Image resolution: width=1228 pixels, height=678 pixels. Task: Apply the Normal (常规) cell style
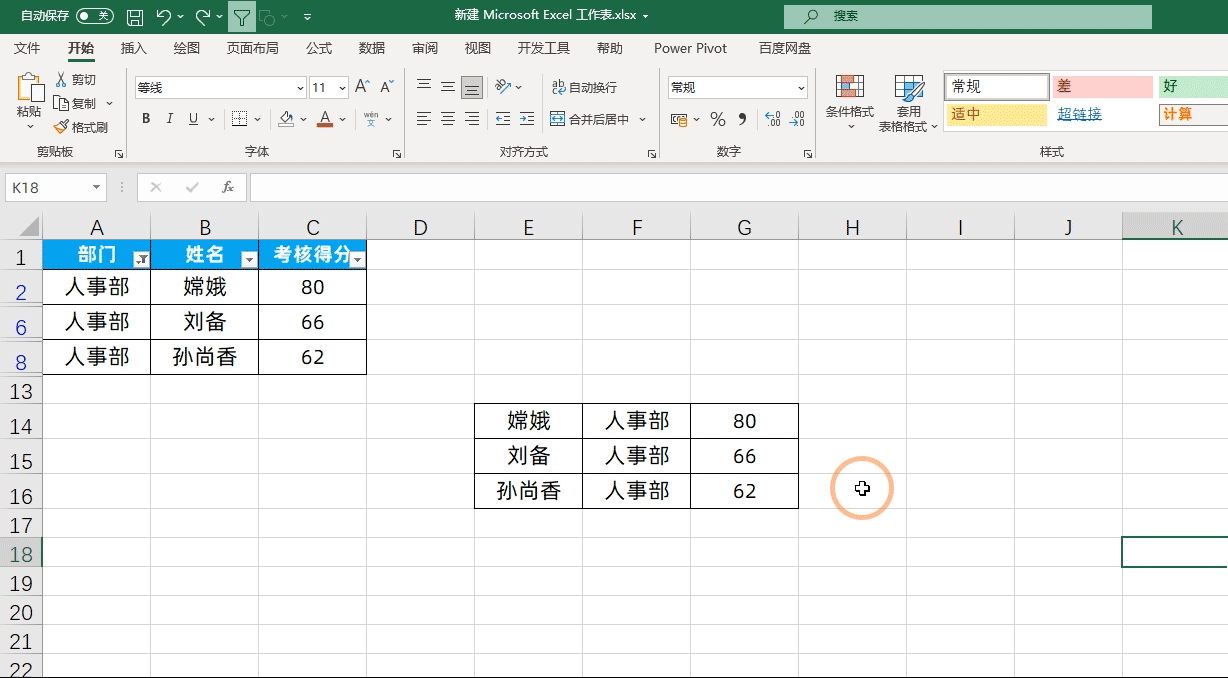tap(997, 87)
